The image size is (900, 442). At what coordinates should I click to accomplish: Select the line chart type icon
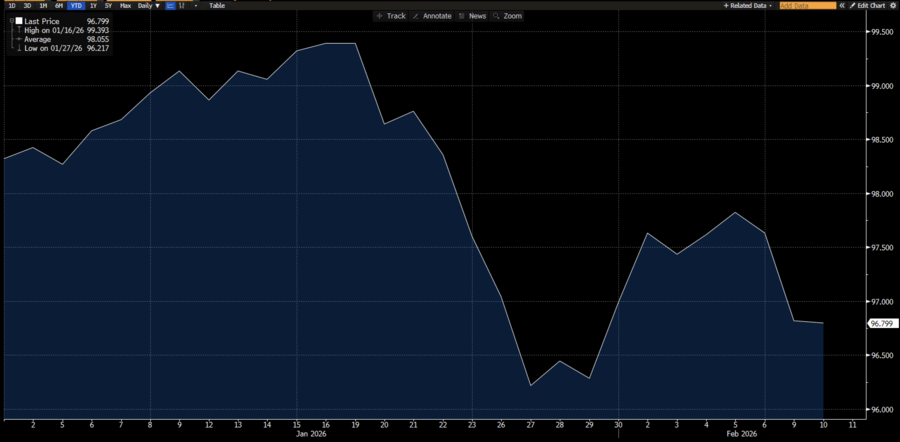170,5
